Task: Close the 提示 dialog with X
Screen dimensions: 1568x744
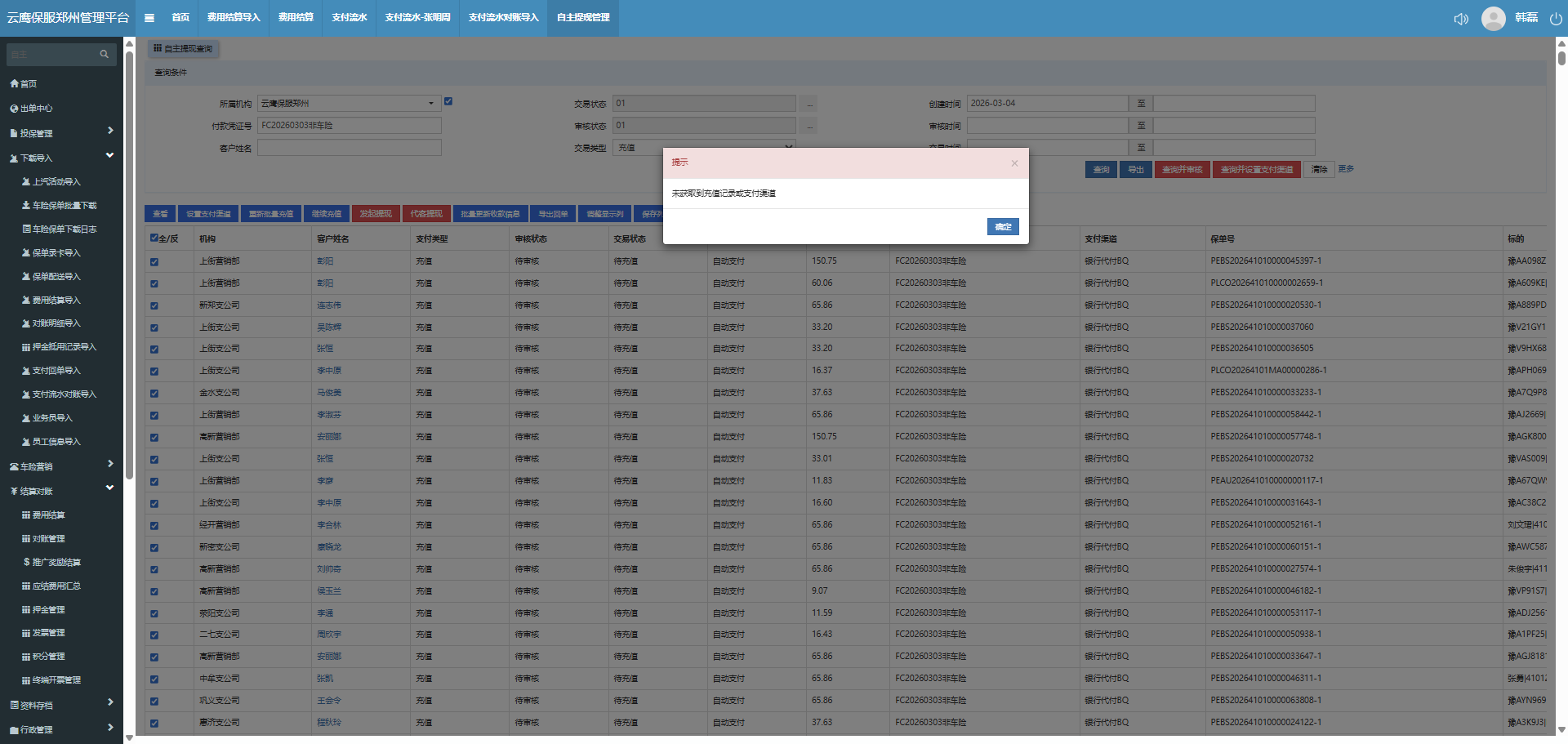Action: pyautogui.click(x=1014, y=163)
